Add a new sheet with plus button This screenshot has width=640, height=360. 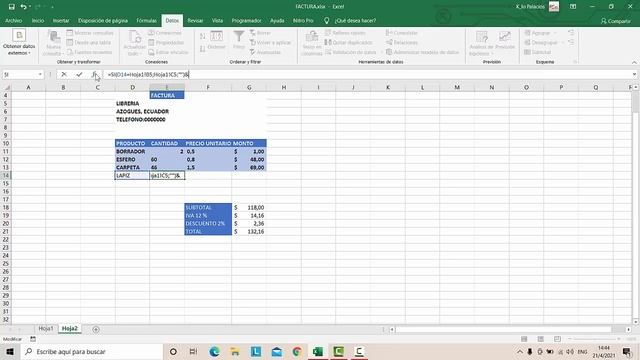pyautogui.click(x=96, y=329)
